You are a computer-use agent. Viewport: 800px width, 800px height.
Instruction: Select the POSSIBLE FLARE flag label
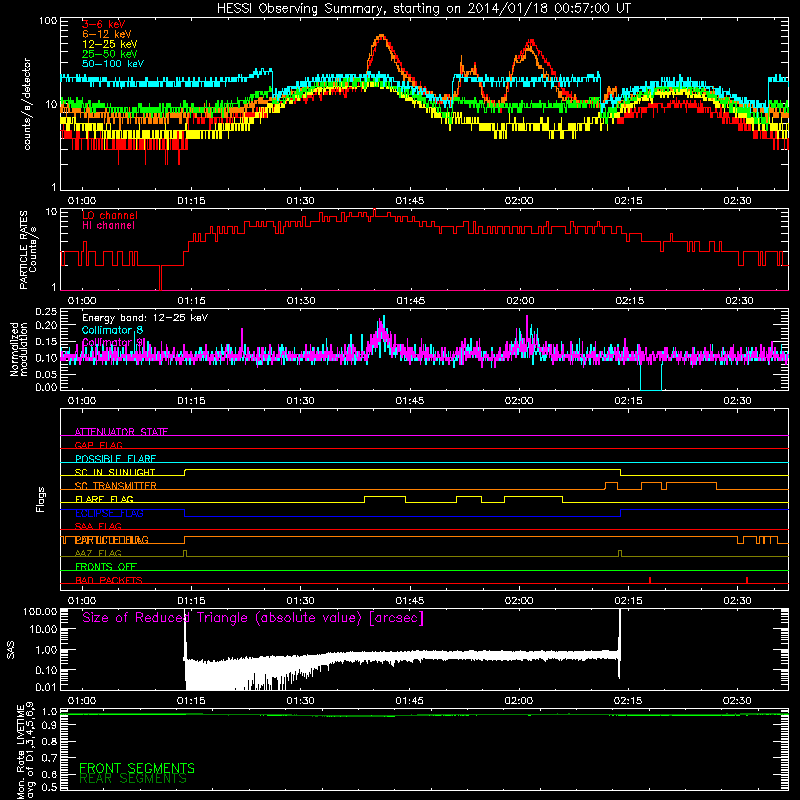pos(115,459)
